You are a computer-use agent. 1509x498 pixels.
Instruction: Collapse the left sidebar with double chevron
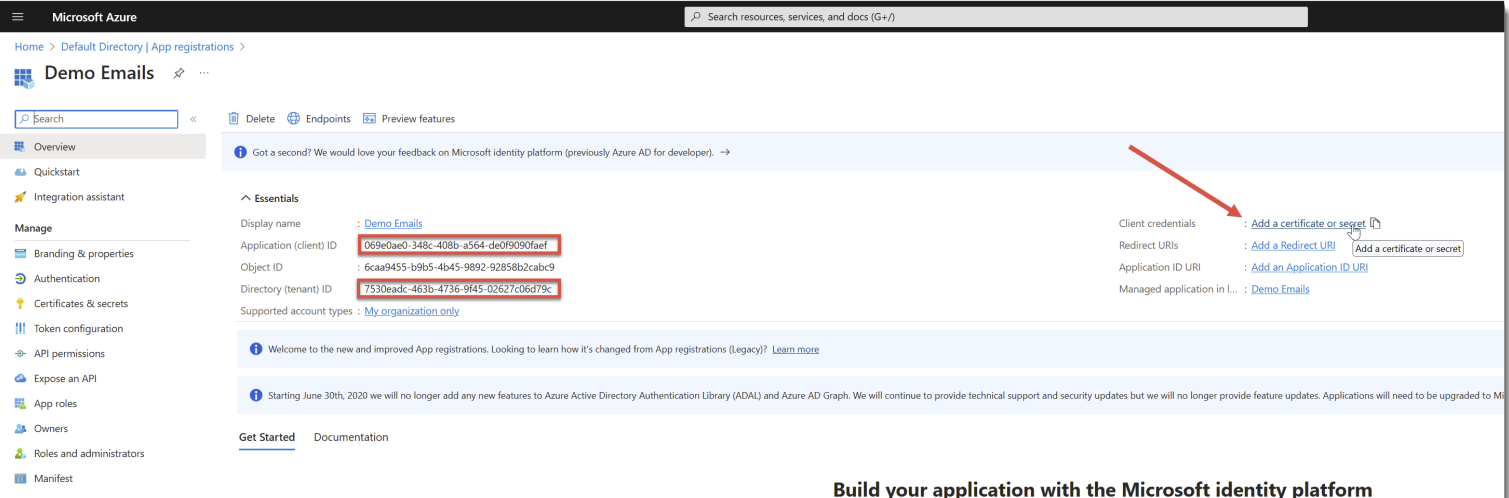tap(193, 119)
